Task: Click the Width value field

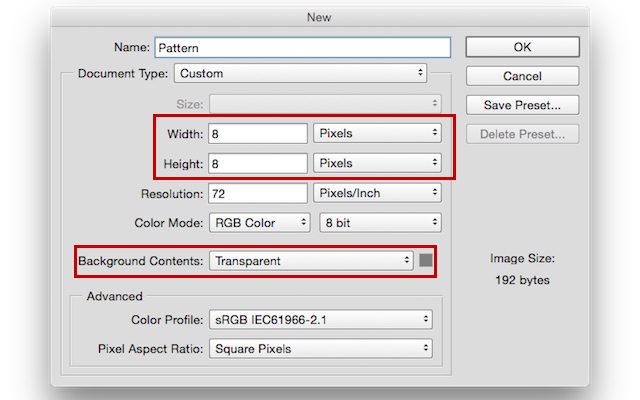Action: [259, 133]
